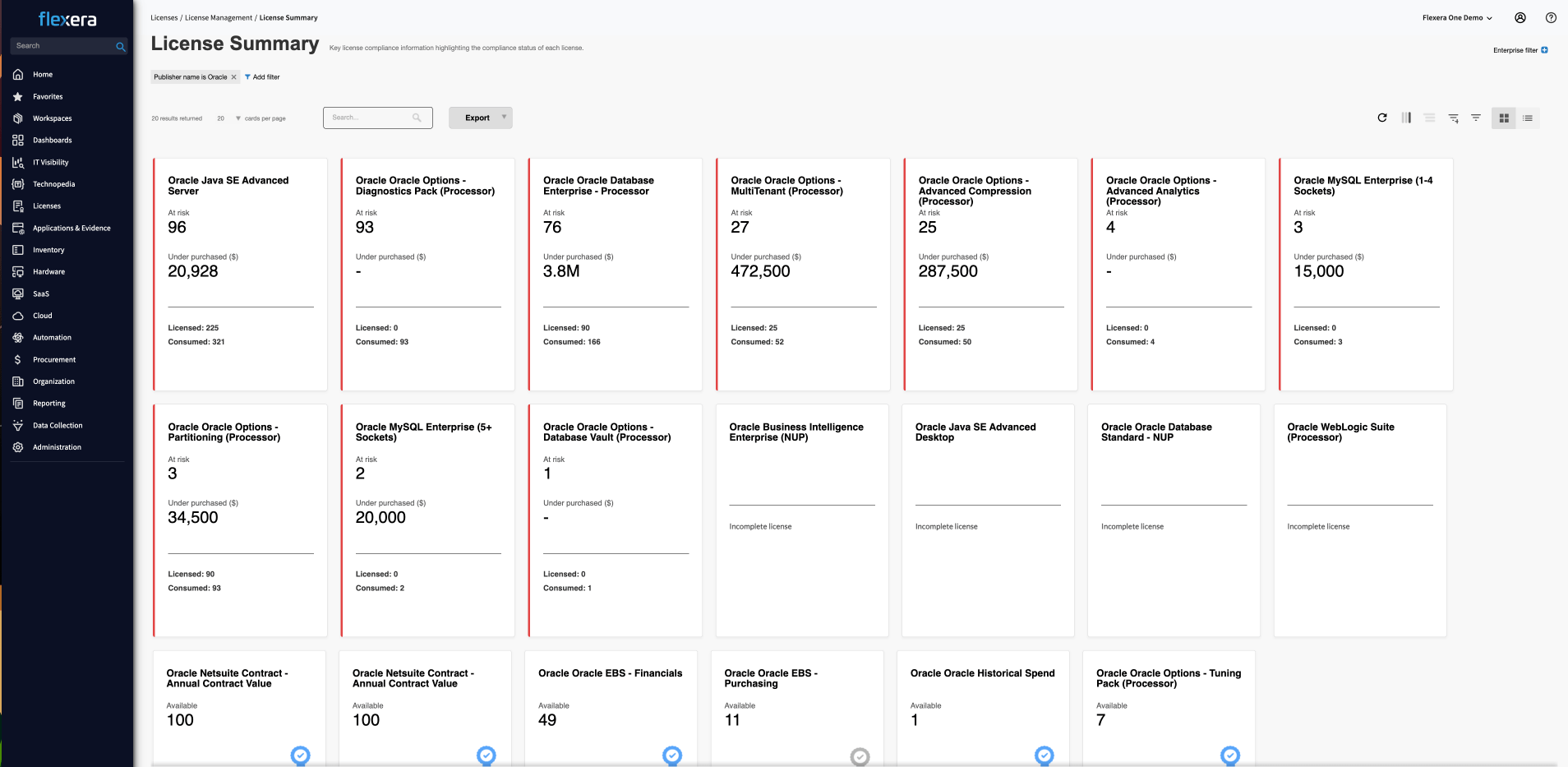1568x767 pixels.
Task: Click the card search input field
Action: [370, 118]
